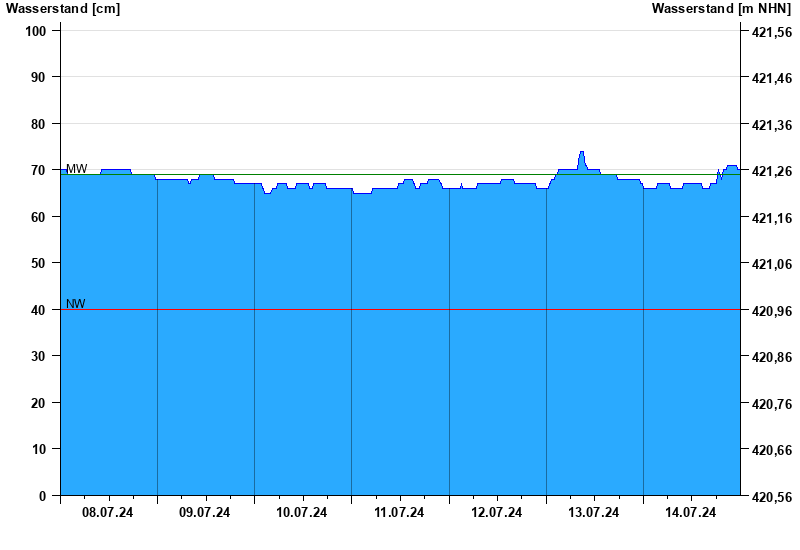Select the NW low water label
Viewport: 800px width, 550px height.
tap(76, 304)
